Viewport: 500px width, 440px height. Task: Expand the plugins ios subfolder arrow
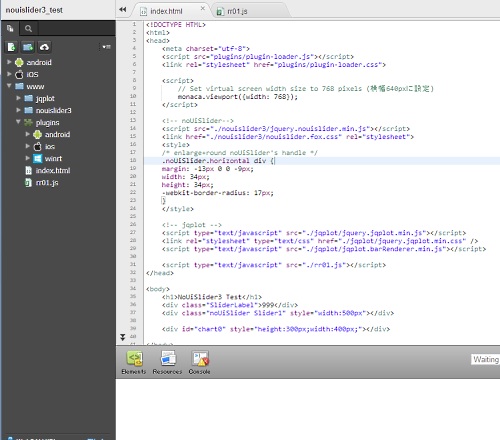coord(28,146)
